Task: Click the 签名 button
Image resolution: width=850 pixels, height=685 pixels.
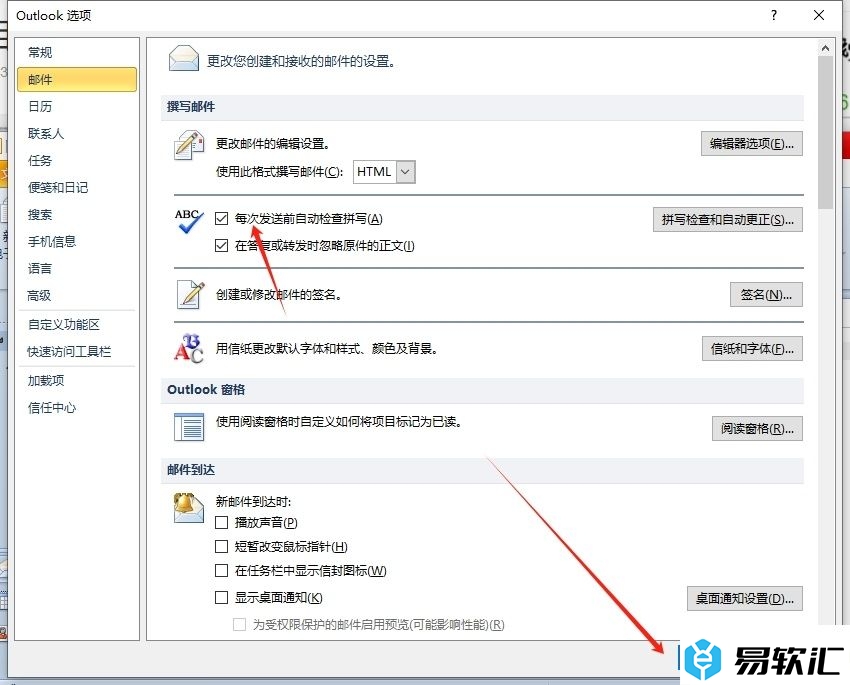Action: click(766, 294)
